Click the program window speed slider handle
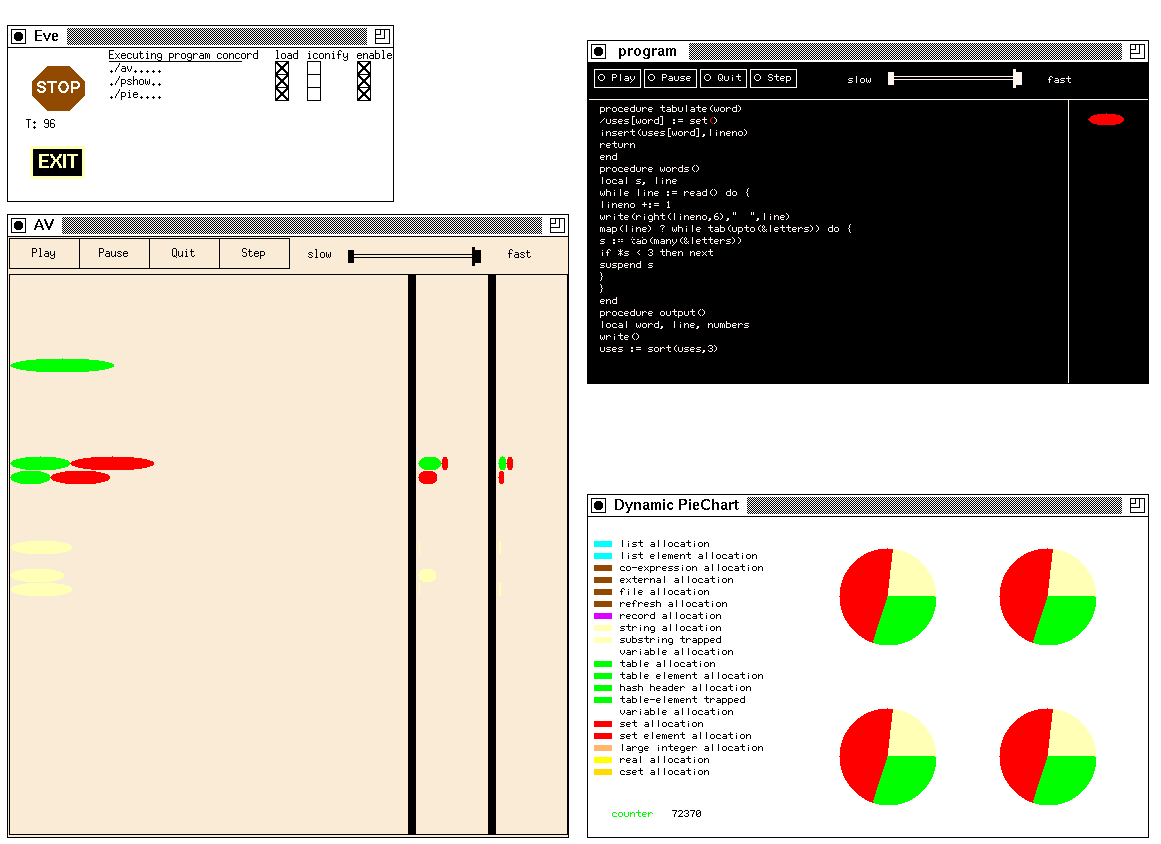 coord(1017,79)
